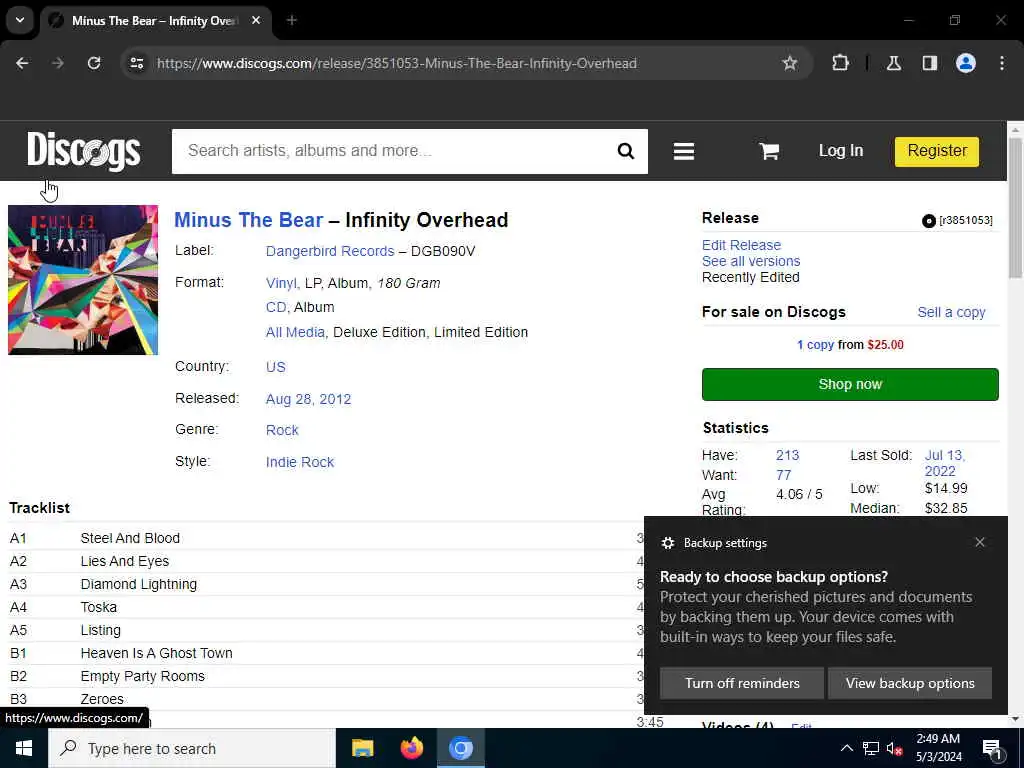Viewport: 1024px width, 768px height.
Task: Open the notification center icon
Action: [992, 750]
